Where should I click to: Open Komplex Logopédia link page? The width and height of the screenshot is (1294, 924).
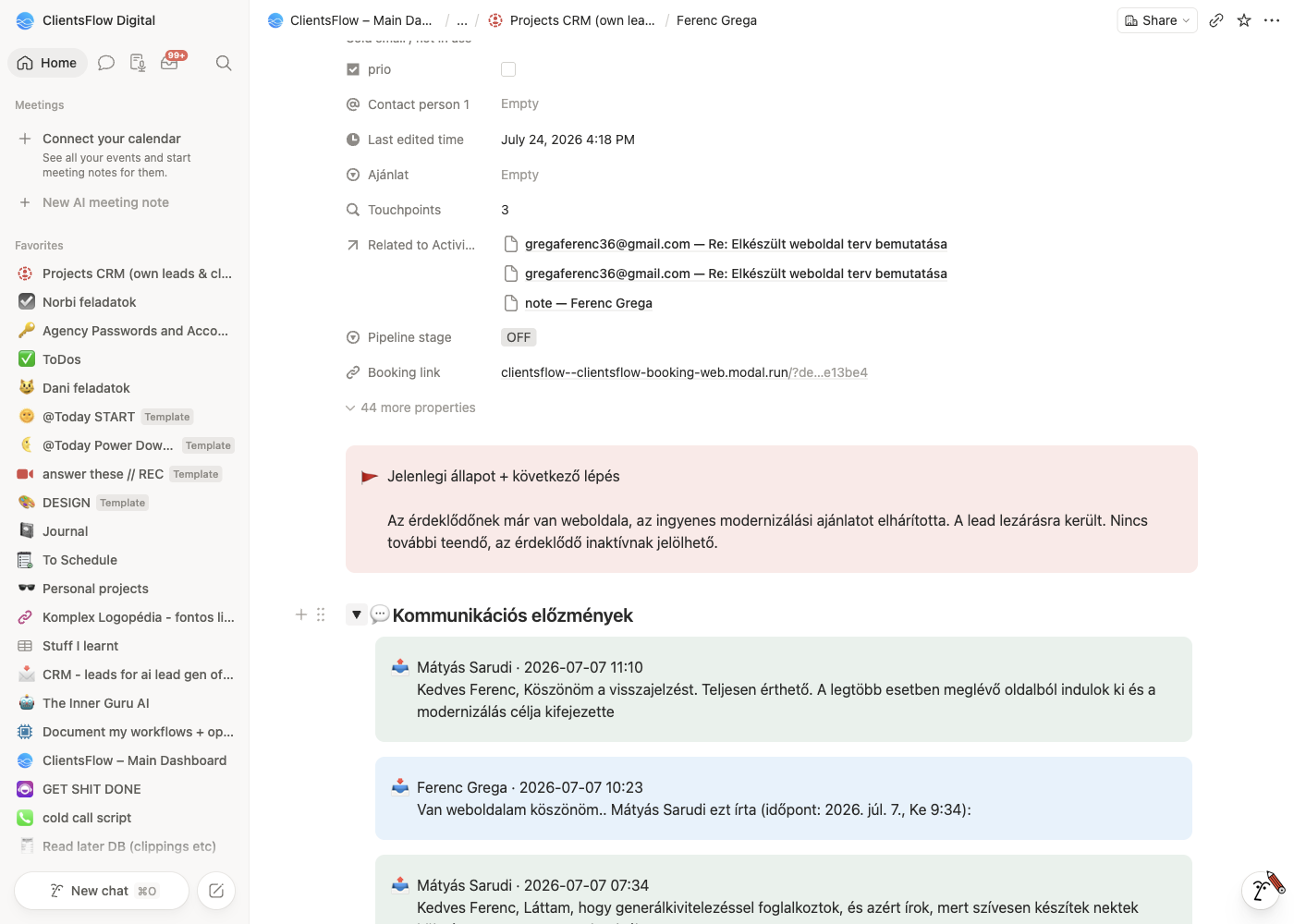(124, 617)
